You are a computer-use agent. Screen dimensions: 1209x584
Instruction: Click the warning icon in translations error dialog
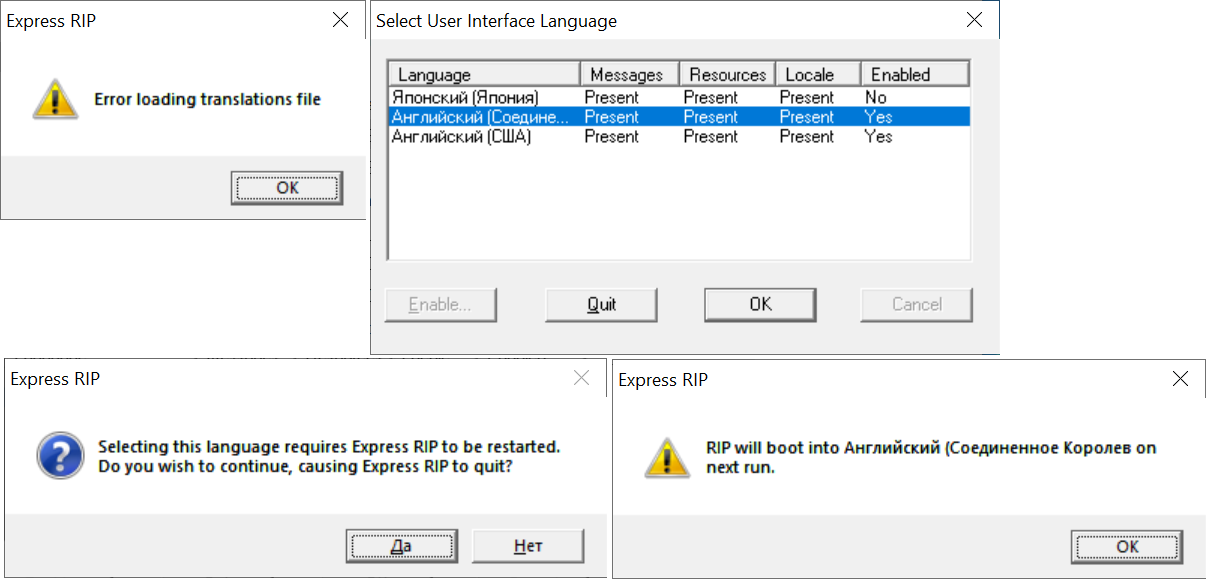[54, 99]
